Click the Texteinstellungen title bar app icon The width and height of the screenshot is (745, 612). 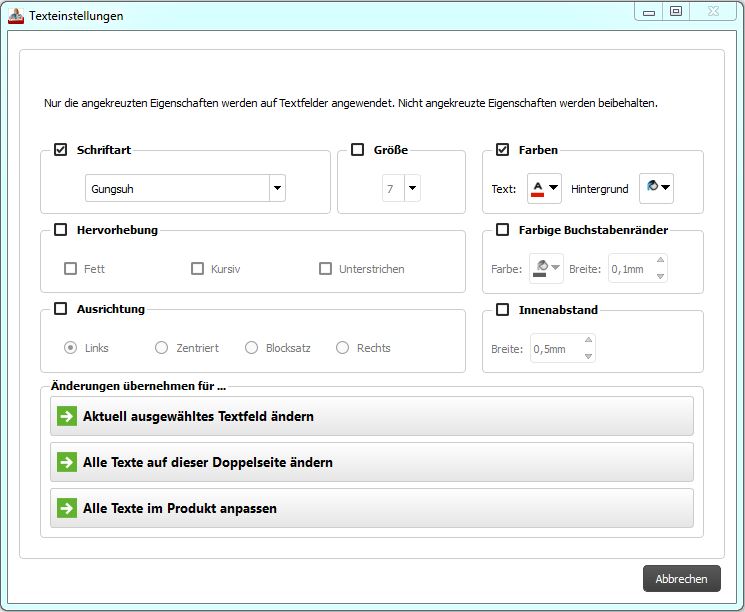16,16
